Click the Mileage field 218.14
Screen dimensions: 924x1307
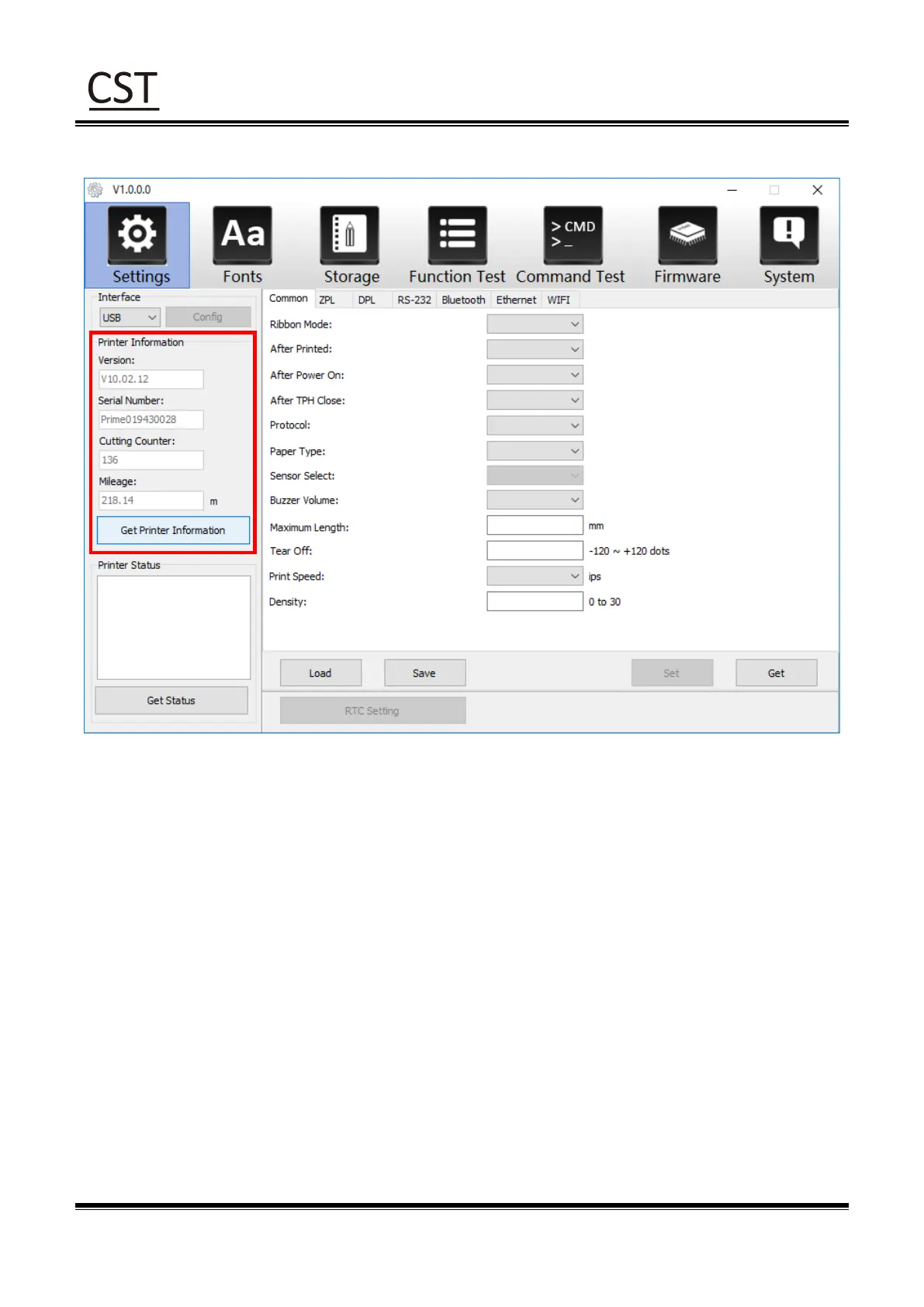point(151,500)
